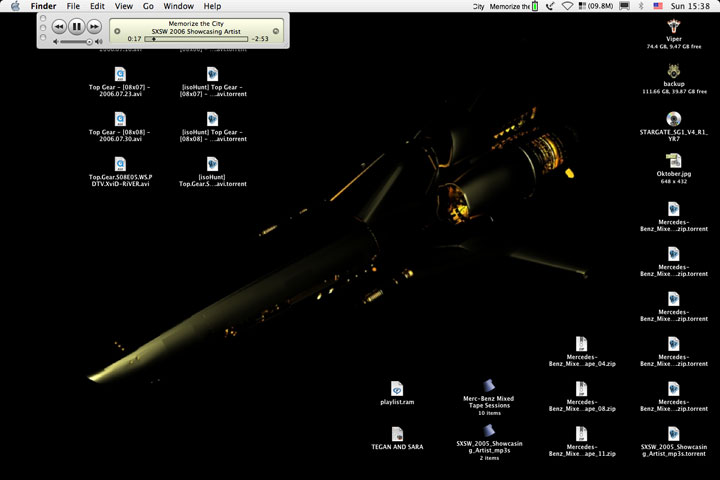This screenshot has width=720, height=480.
Task: Skip to next track in iTunes
Action: (94, 27)
